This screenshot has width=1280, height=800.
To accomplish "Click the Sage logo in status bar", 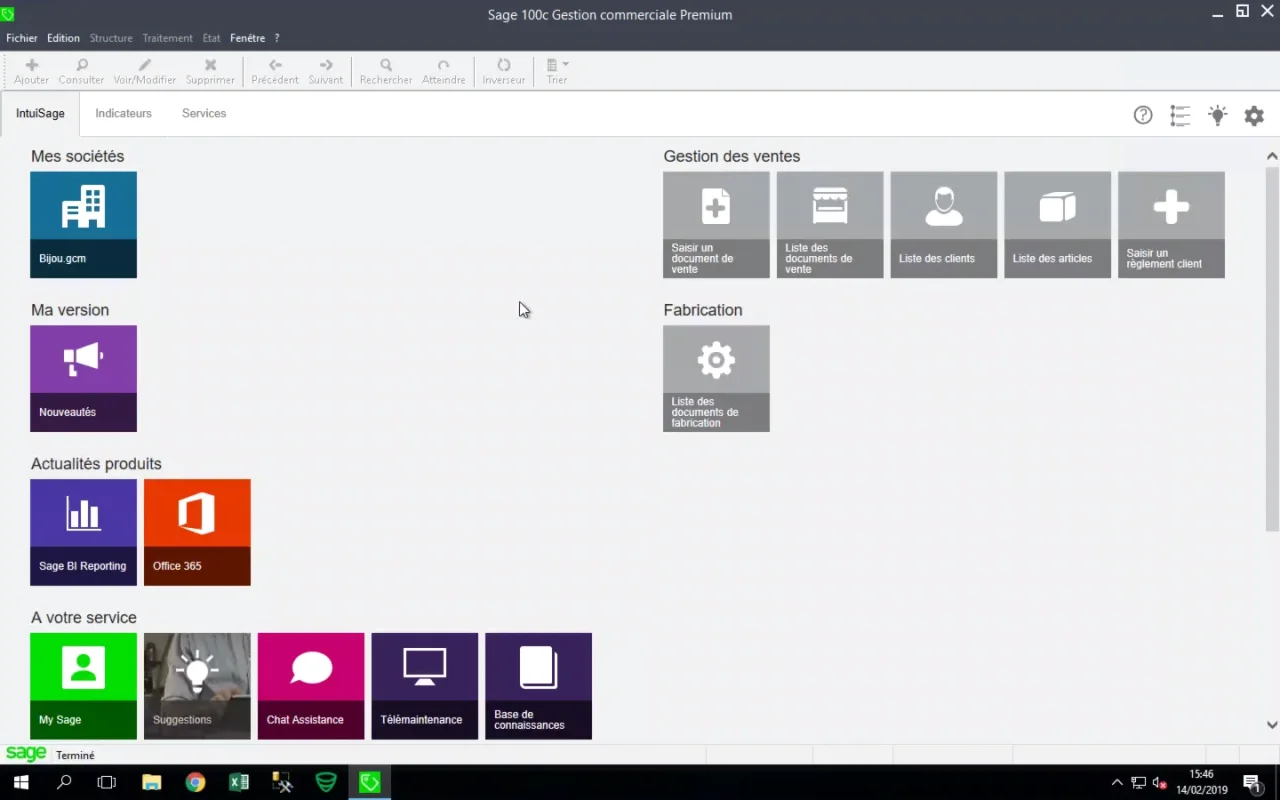I will pos(26,754).
